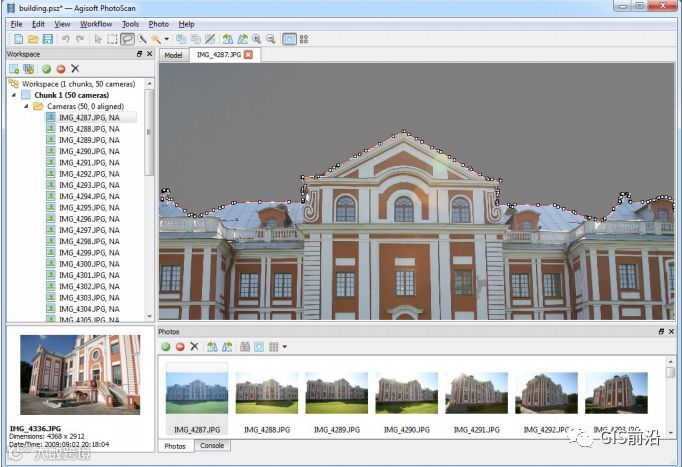This screenshot has height=467, width=682.
Task: Close the IMG_4287.JPG tab
Action: pyautogui.click(x=248, y=54)
